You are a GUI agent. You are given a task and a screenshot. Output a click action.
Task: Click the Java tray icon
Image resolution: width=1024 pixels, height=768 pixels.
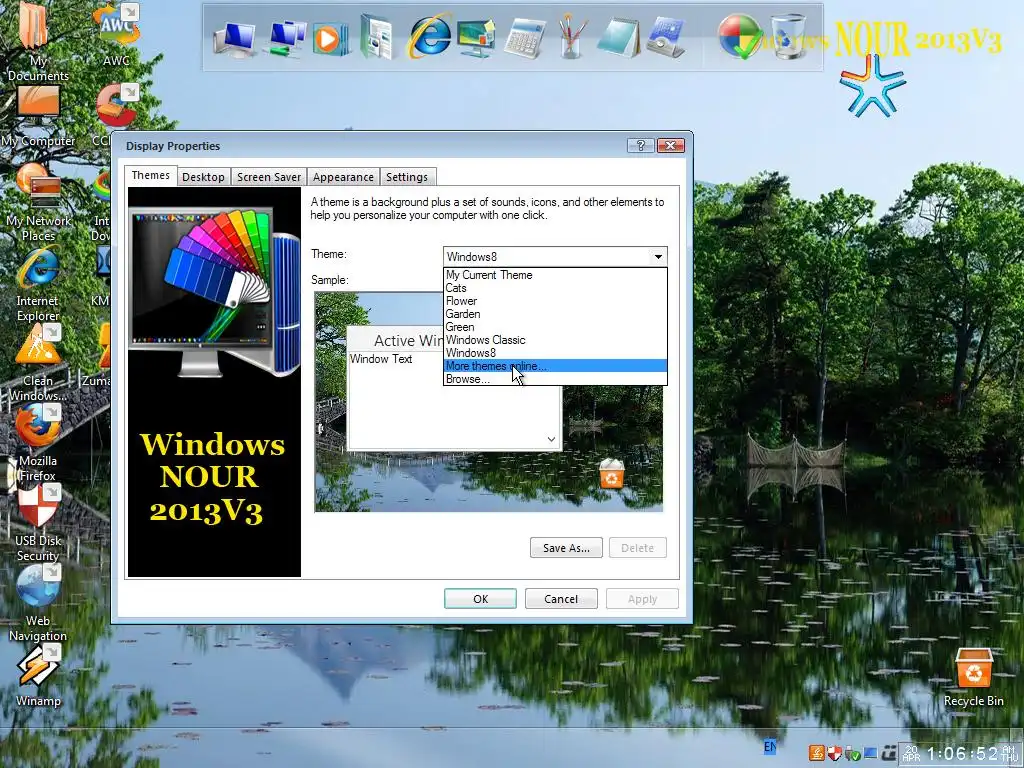coord(816,753)
